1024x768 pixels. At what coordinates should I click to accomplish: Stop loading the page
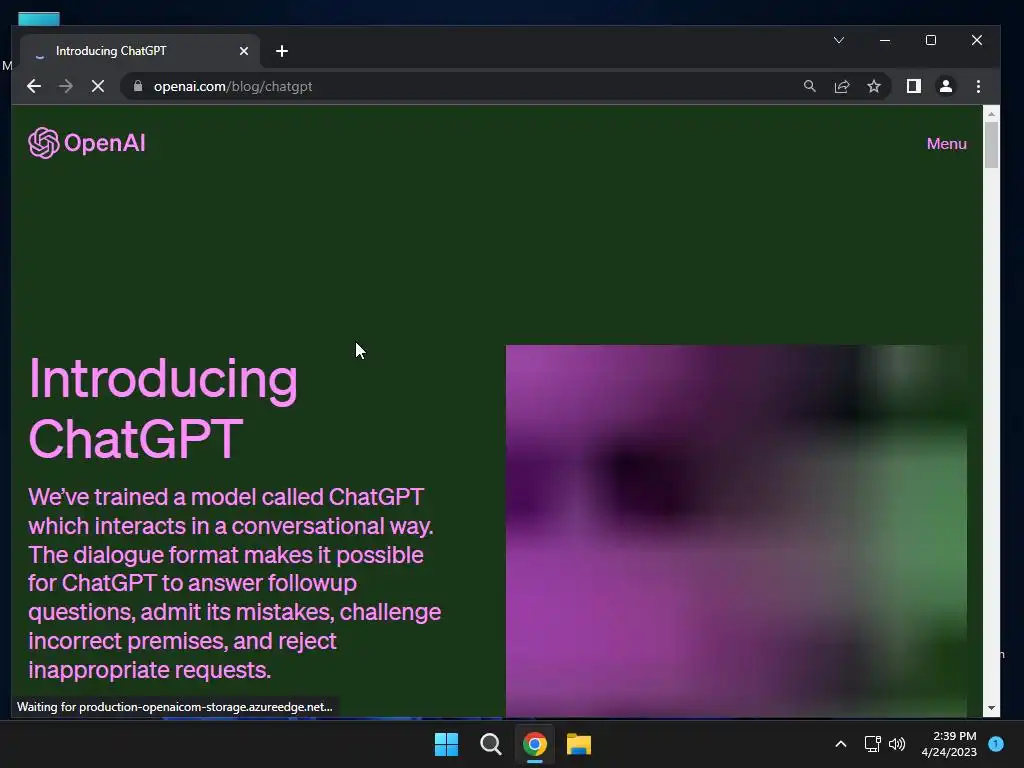tap(98, 86)
